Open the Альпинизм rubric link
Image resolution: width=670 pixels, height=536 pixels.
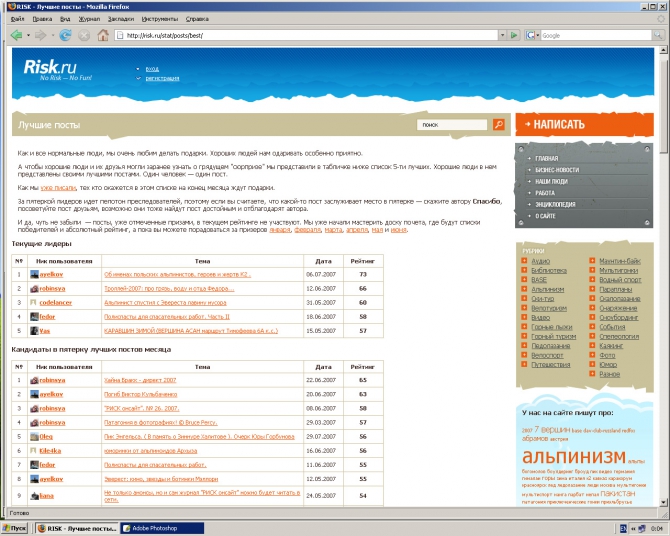(x=547, y=289)
